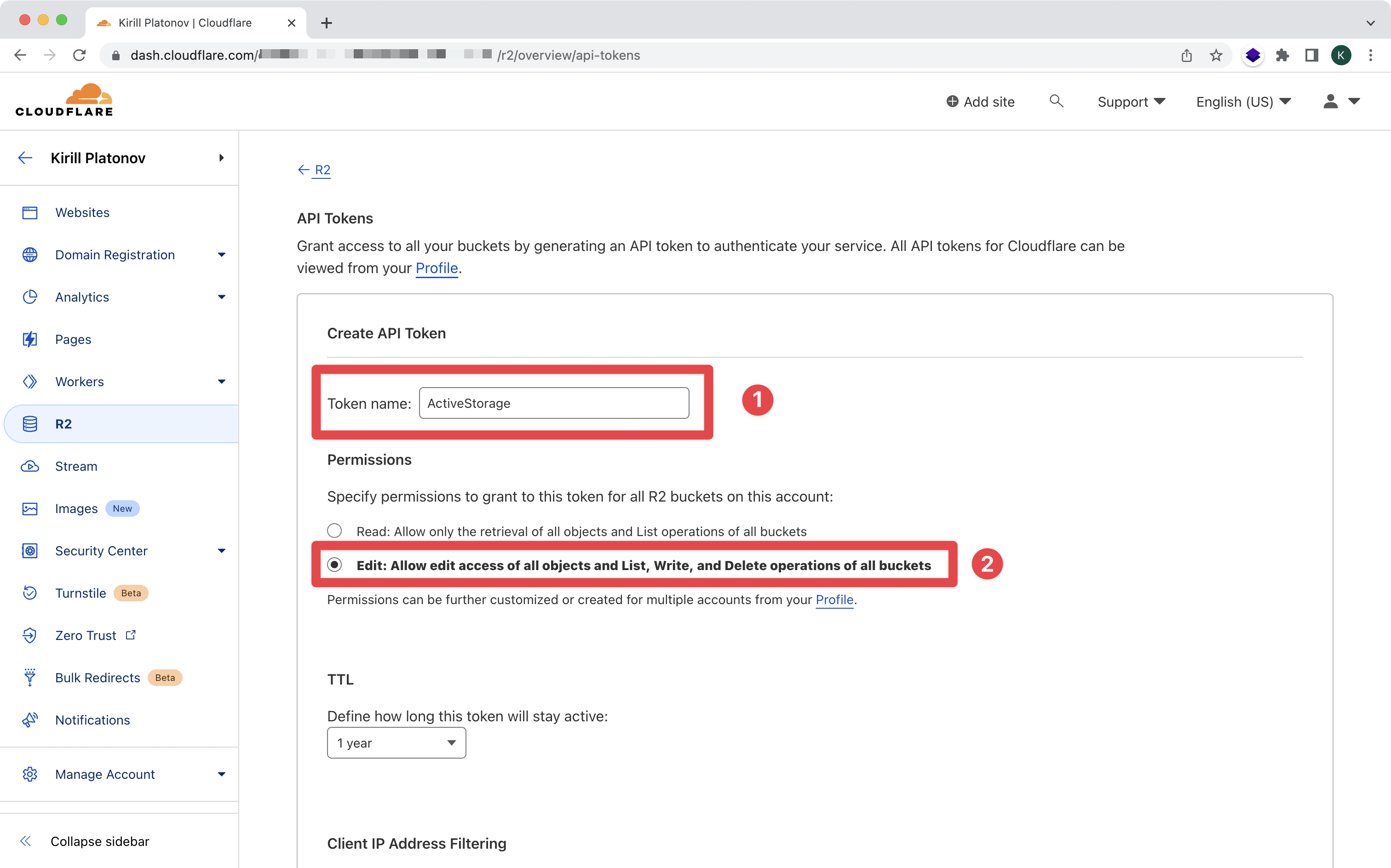
Task: Click the back arrow beside Kirill Platonov
Action: [x=25, y=158]
